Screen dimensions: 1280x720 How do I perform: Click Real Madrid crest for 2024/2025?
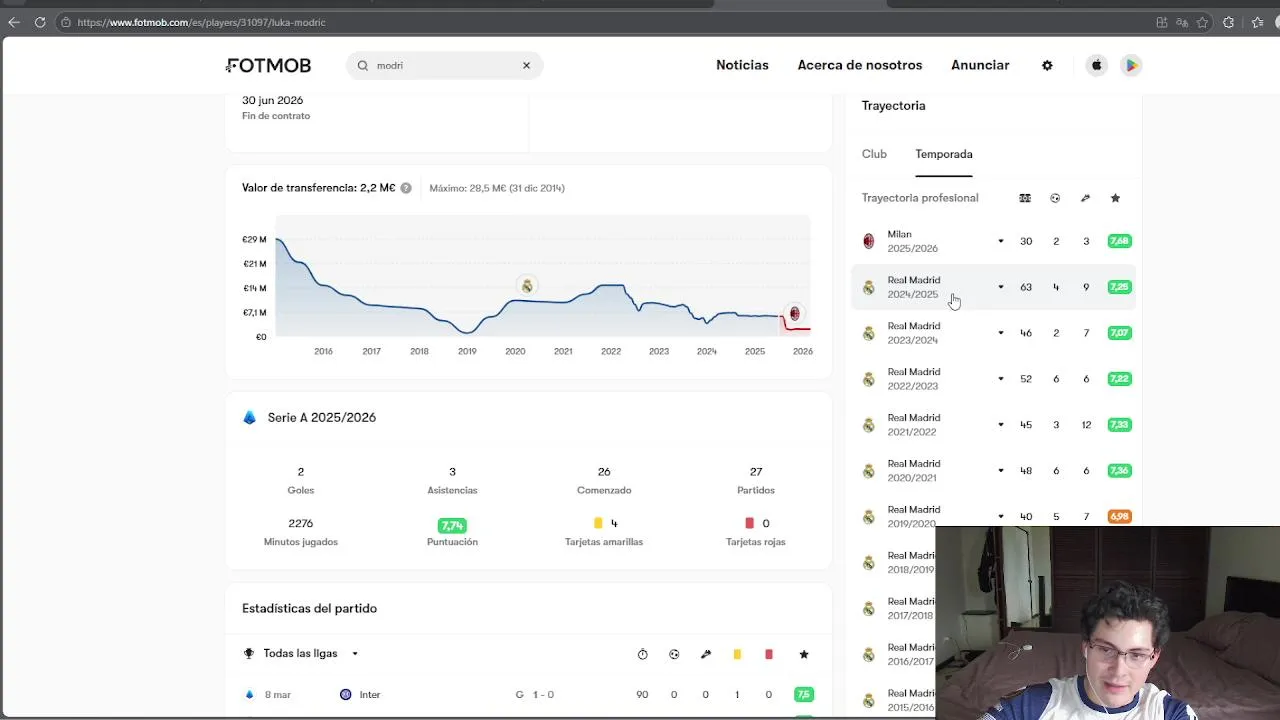868,287
